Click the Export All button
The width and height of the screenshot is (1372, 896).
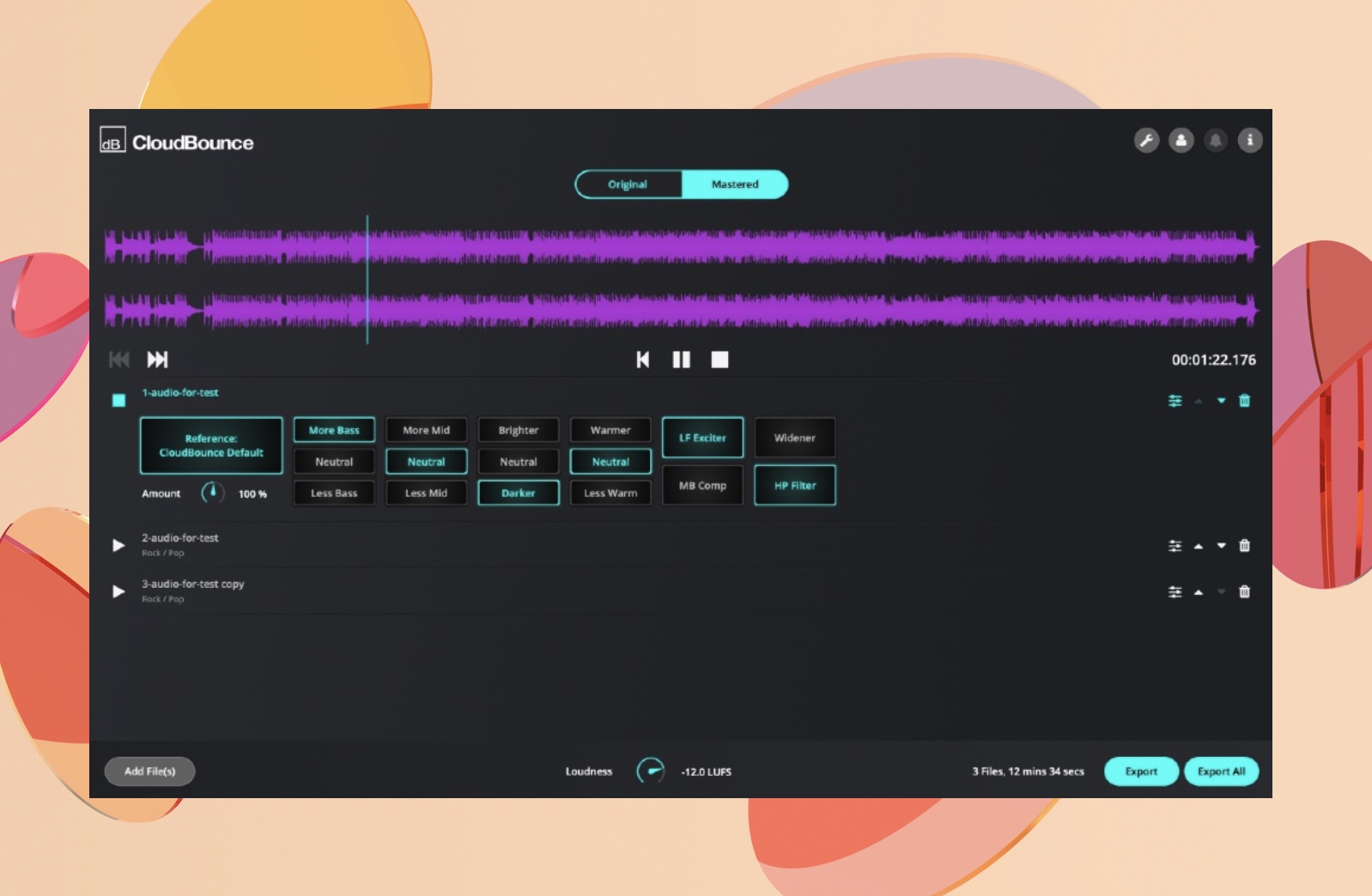pos(1221,772)
